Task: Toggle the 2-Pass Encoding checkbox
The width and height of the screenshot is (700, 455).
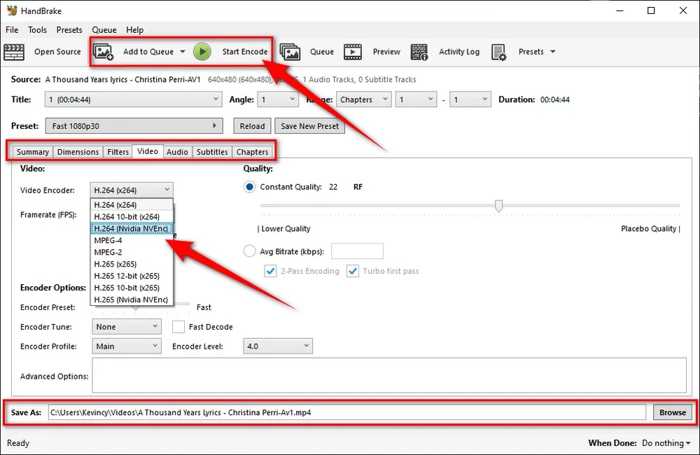Action: tap(270, 271)
